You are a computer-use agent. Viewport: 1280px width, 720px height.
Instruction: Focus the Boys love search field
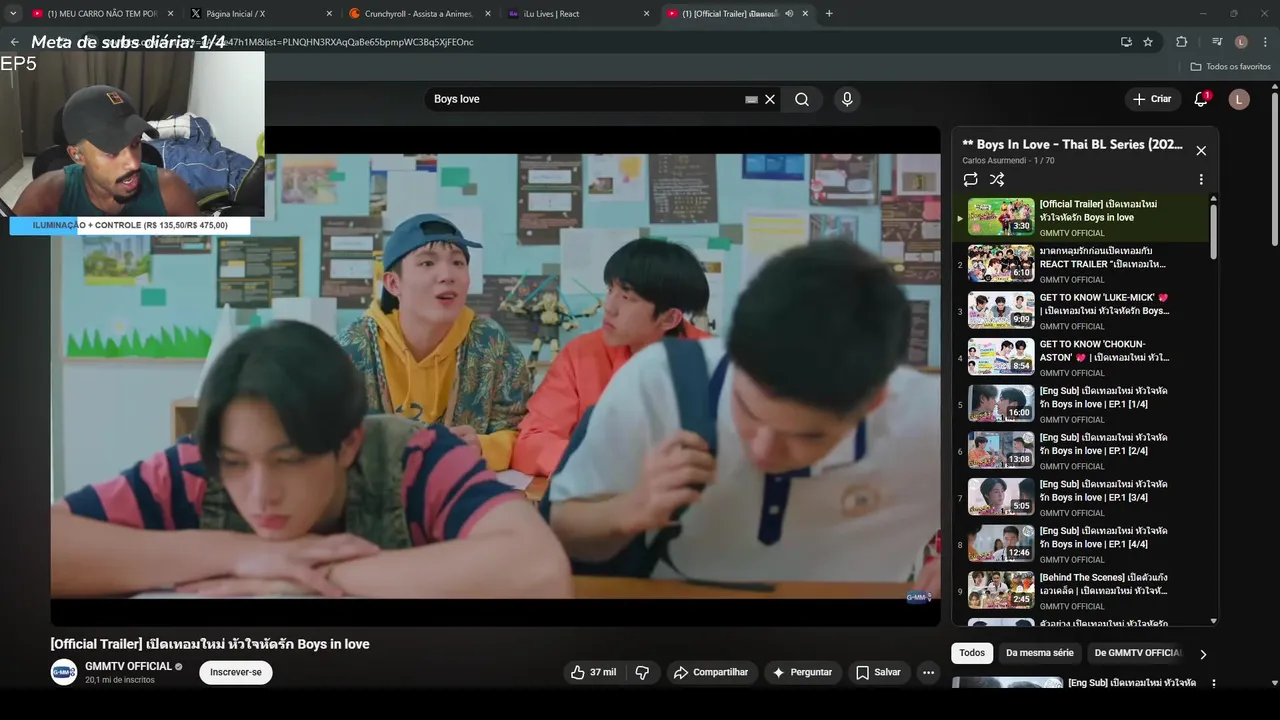(x=585, y=99)
